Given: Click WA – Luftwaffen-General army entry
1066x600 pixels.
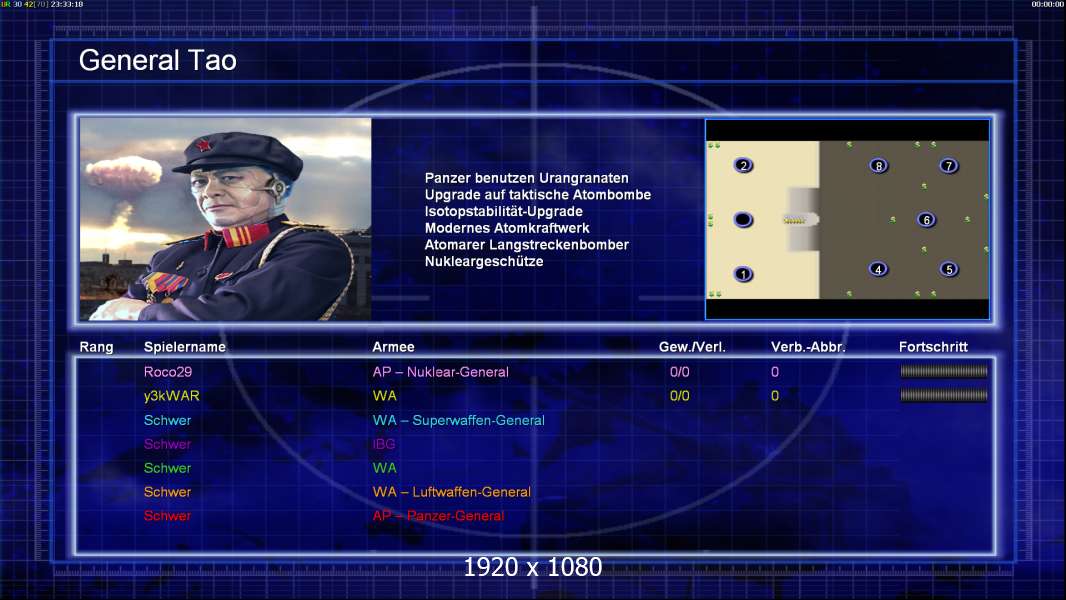Looking at the screenshot, I should [451, 491].
